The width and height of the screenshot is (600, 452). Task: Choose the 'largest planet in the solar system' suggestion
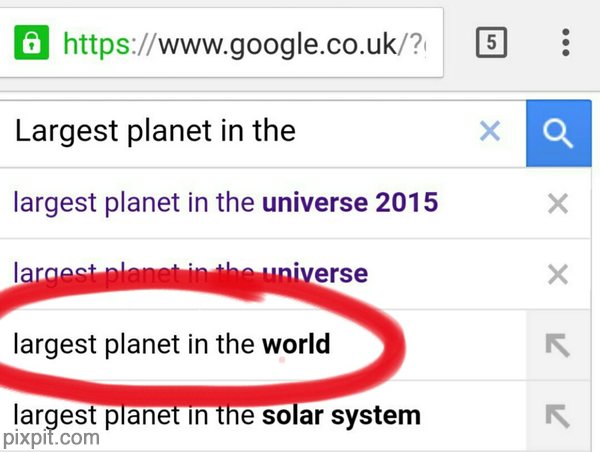pos(215,414)
